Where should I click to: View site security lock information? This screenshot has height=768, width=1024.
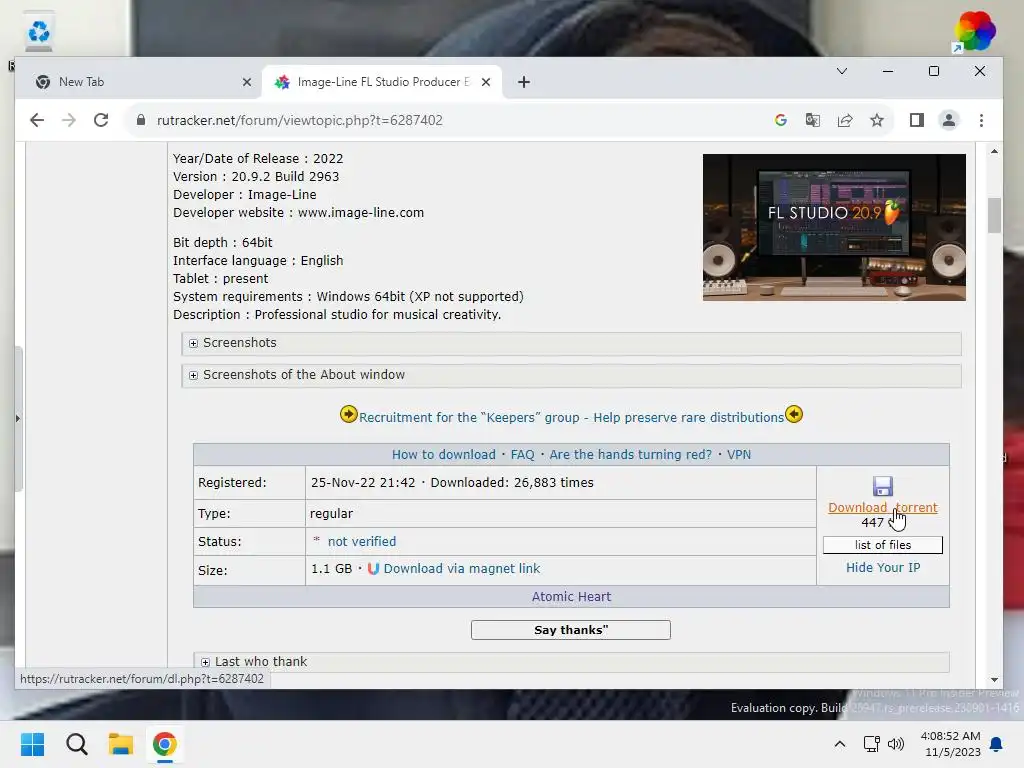pyautogui.click(x=140, y=120)
